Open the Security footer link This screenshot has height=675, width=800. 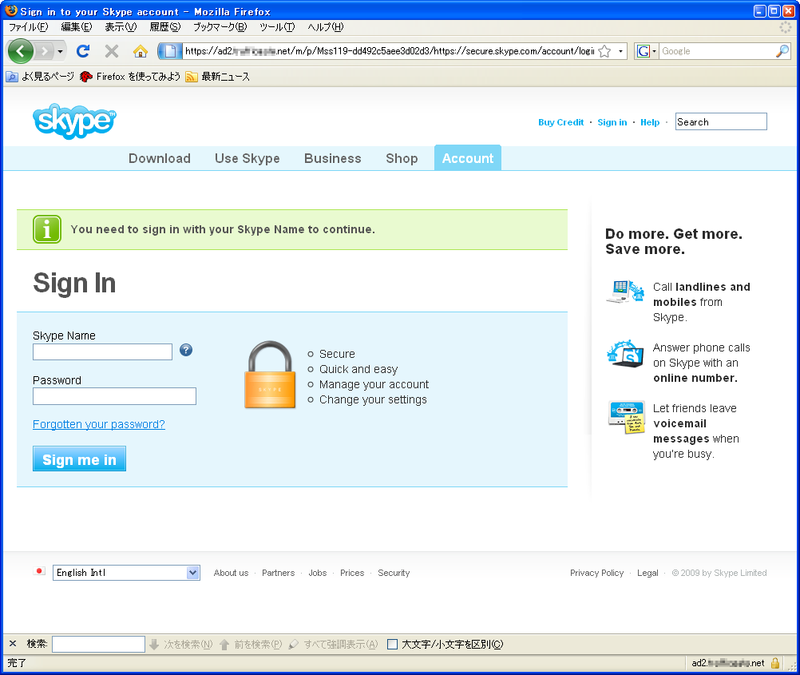click(x=394, y=573)
